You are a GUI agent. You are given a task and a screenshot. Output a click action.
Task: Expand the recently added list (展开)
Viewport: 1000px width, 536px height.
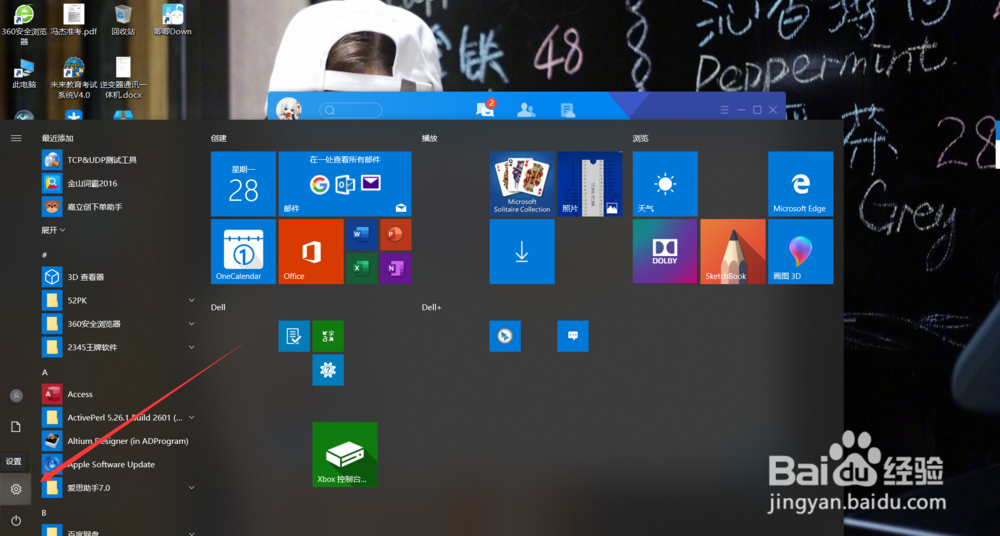[x=54, y=230]
